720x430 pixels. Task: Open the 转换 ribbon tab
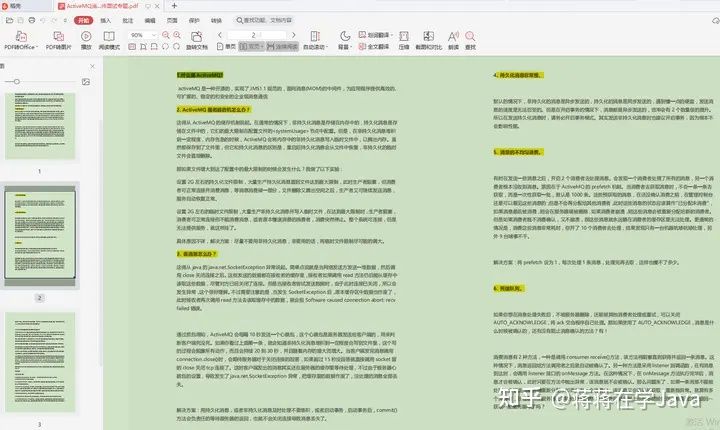click(x=216, y=20)
